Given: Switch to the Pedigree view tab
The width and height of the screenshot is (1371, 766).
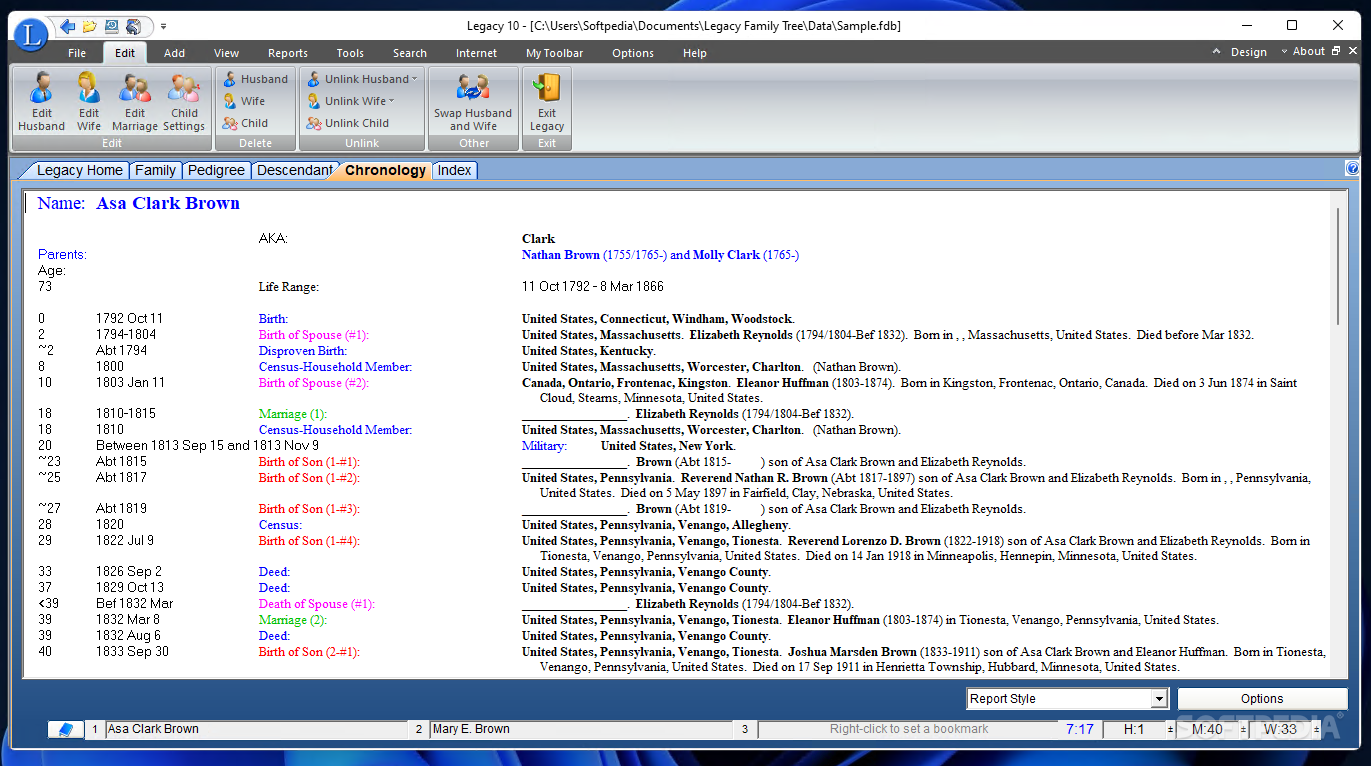Looking at the screenshot, I should coord(216,170).
